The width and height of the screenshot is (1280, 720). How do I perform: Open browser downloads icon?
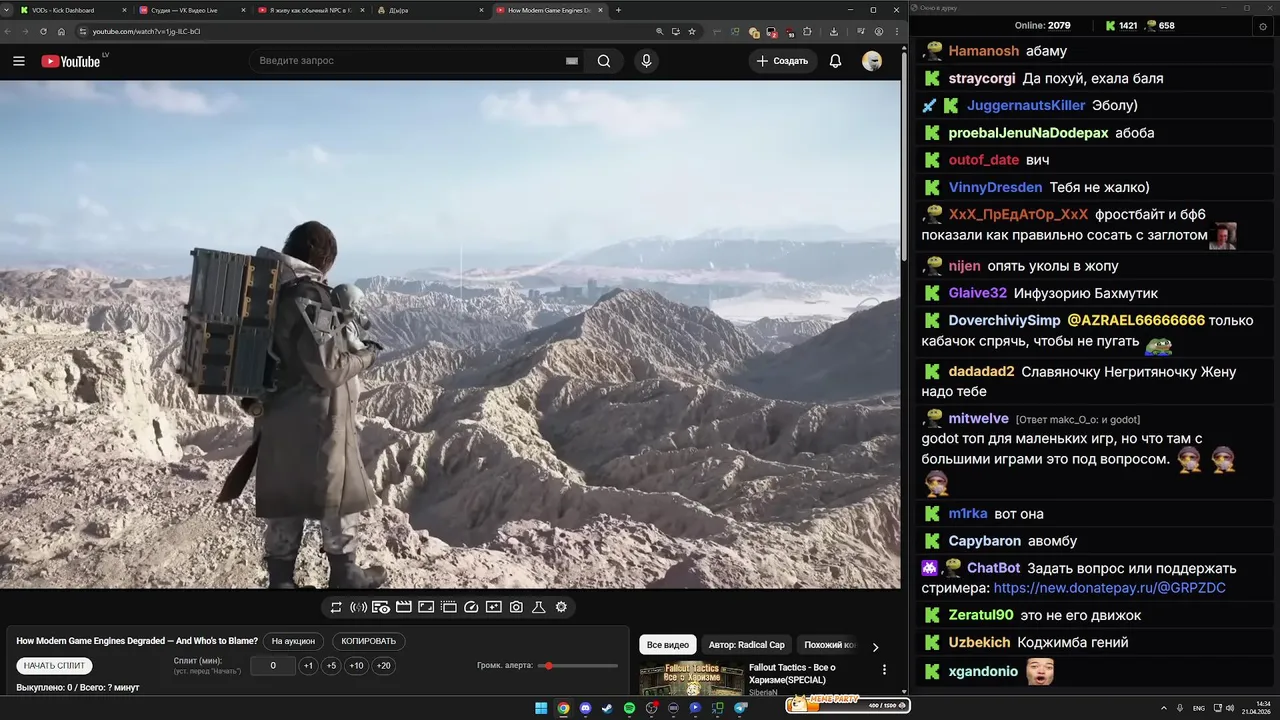click(x=834, y=31)
